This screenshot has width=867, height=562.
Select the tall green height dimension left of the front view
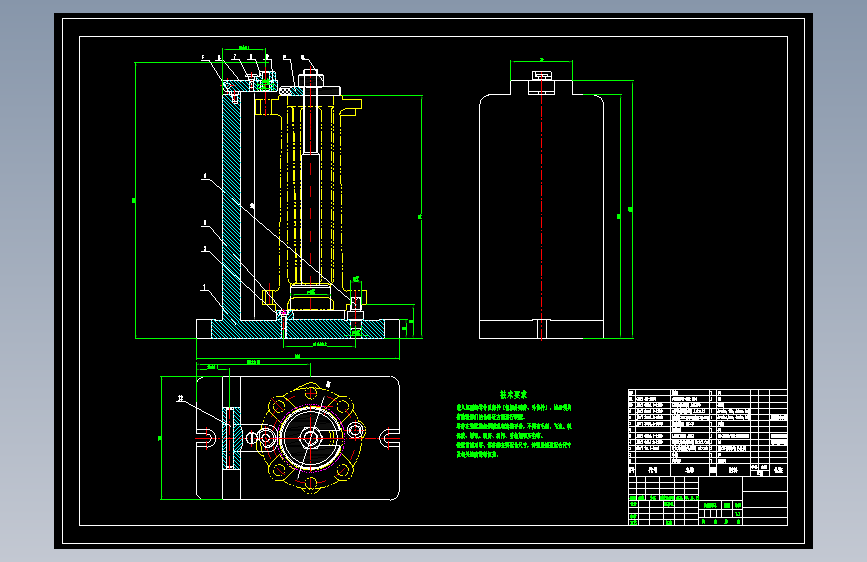tap(135, 200)
